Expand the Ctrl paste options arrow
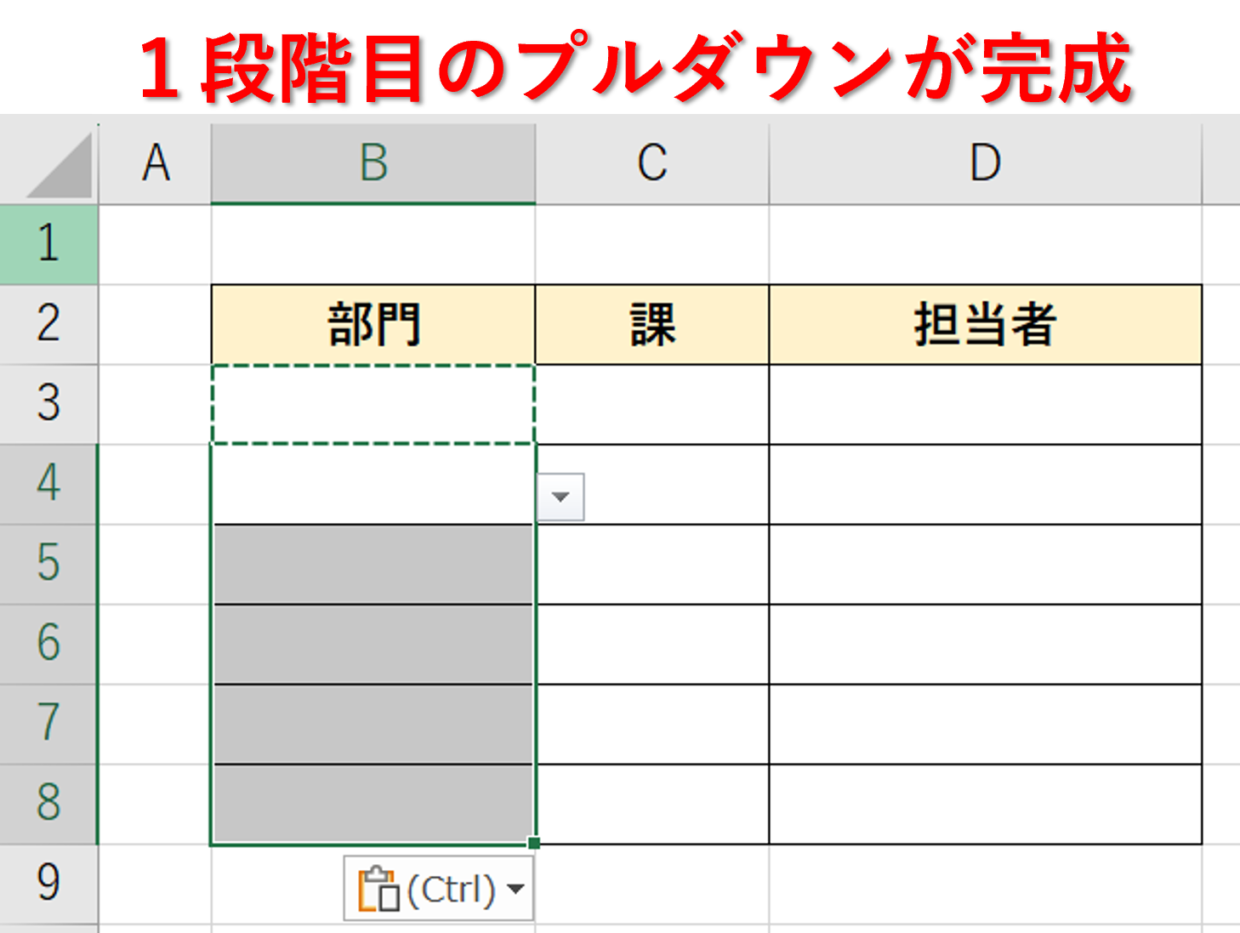1240x933 pixels. point(516,889)
